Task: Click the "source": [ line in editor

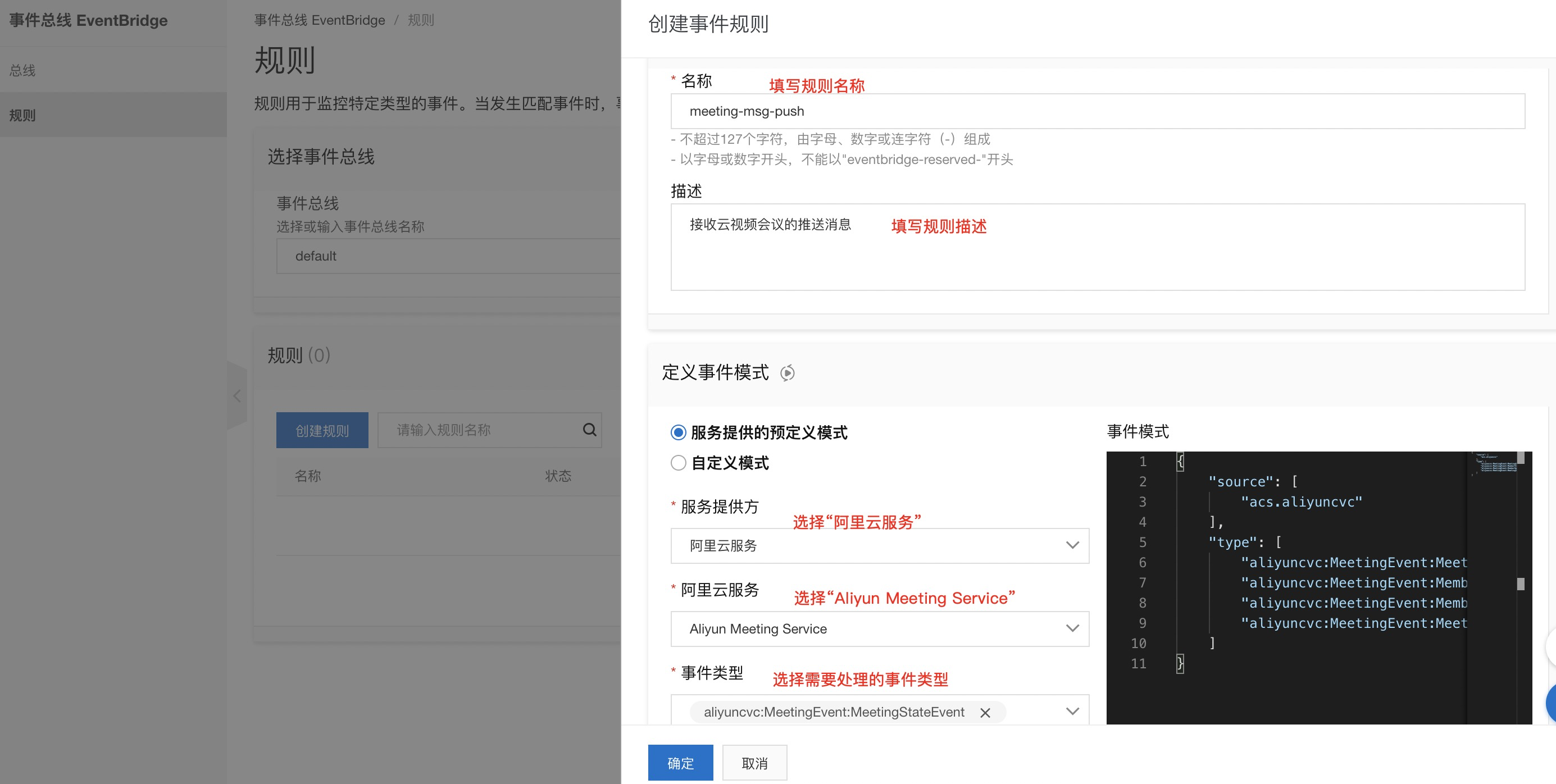Action: point(1253,481)
